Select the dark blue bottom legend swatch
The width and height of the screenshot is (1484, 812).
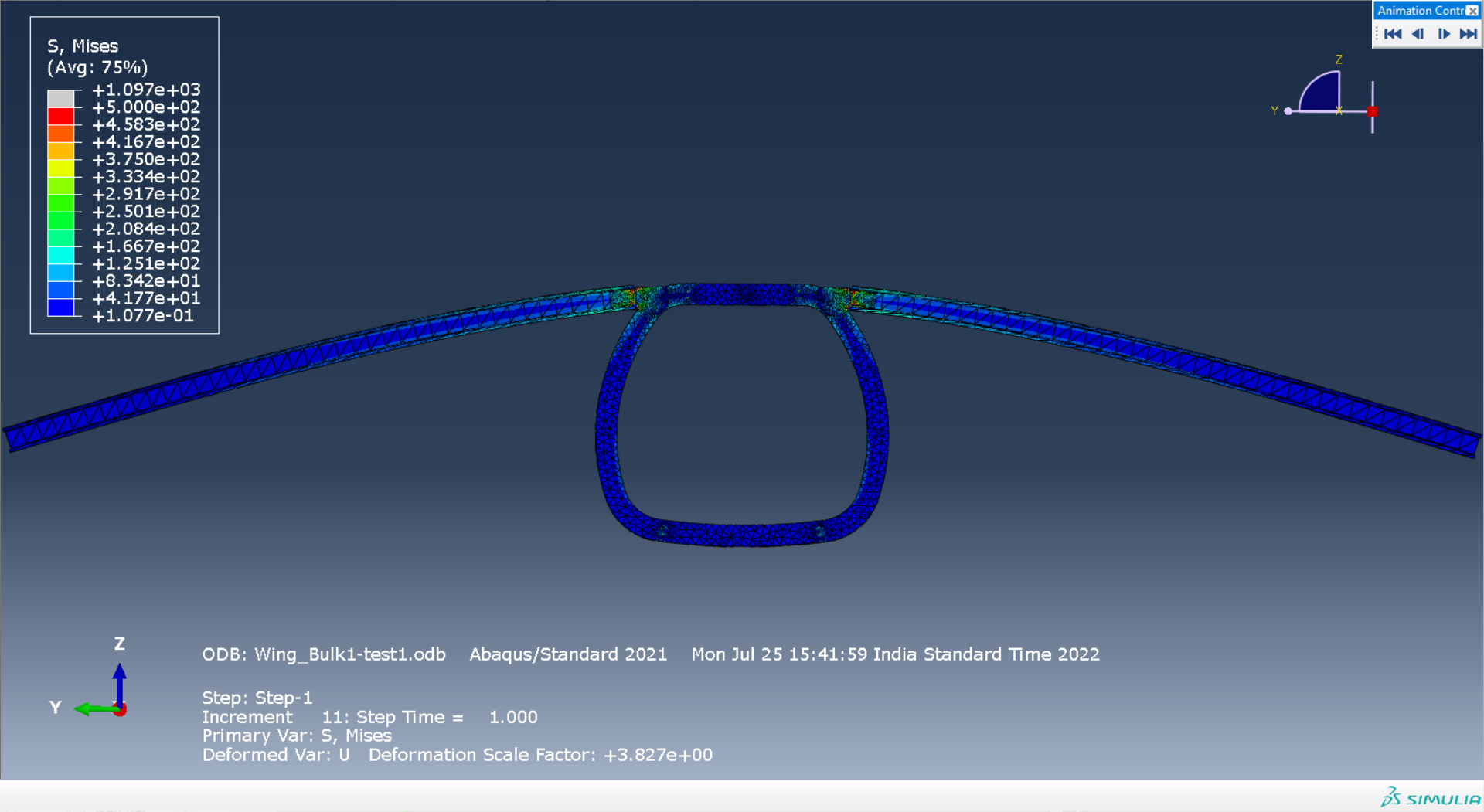click(x=61, y=307)
